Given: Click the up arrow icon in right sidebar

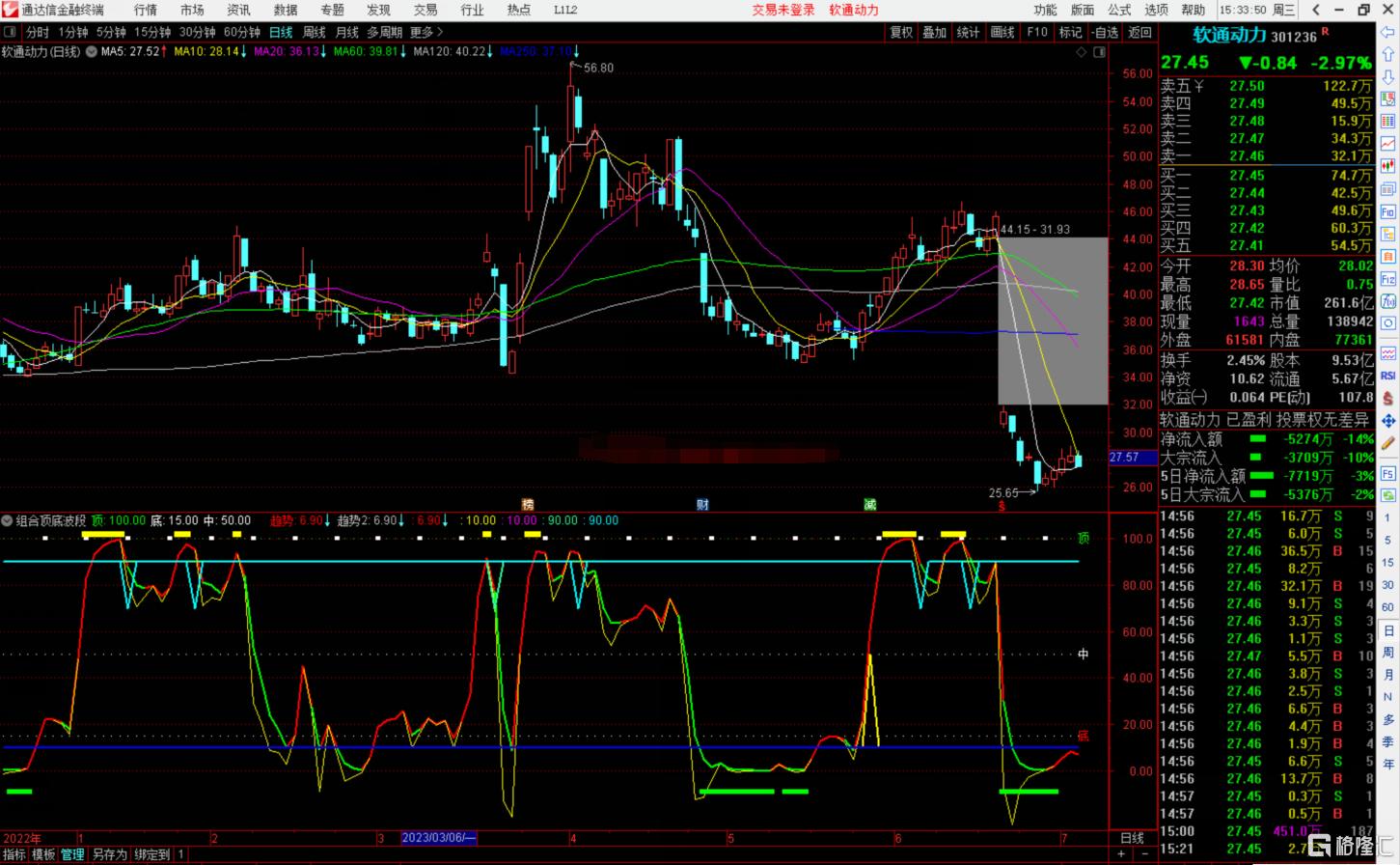Looking at the screenshot, I should (x=1388, y=54).
